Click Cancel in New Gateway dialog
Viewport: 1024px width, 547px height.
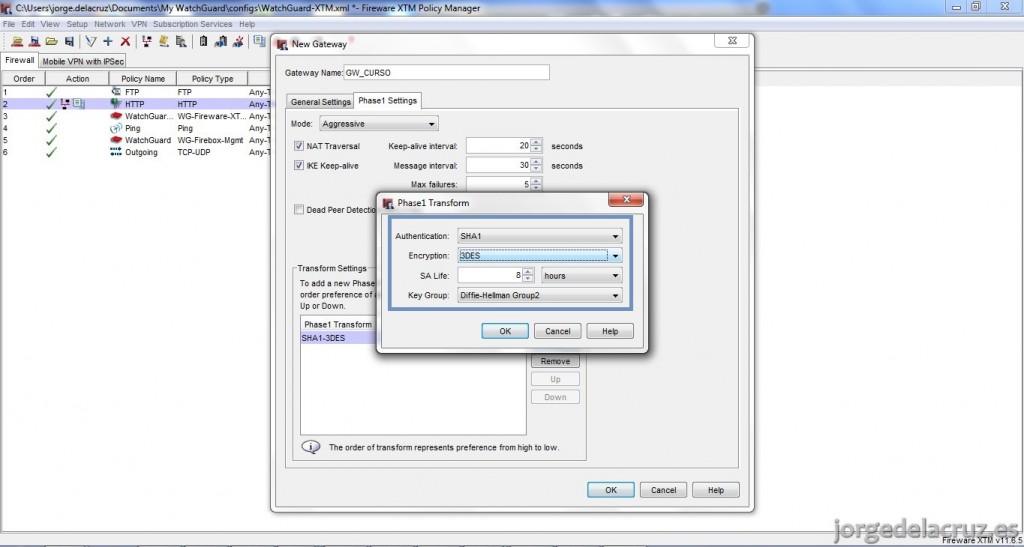coord(664,490)
